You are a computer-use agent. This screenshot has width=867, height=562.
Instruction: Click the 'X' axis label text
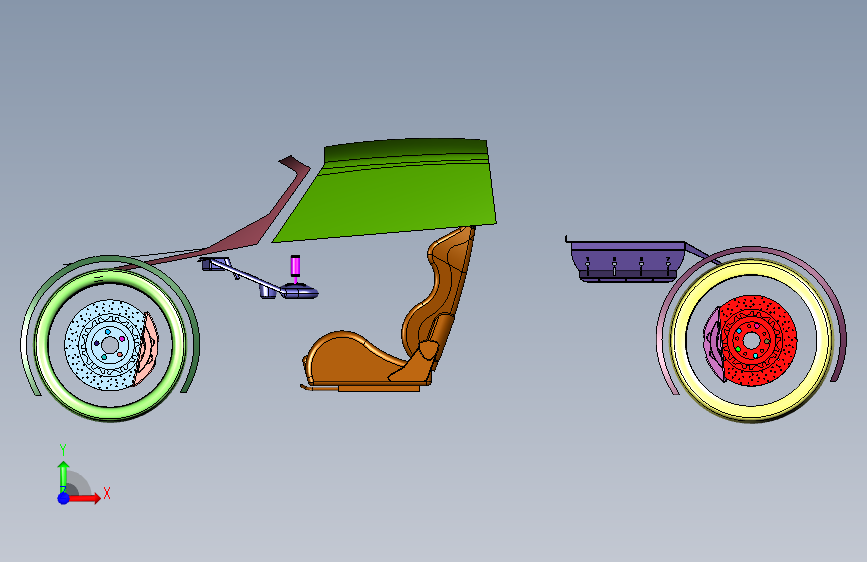click(107, 493)
